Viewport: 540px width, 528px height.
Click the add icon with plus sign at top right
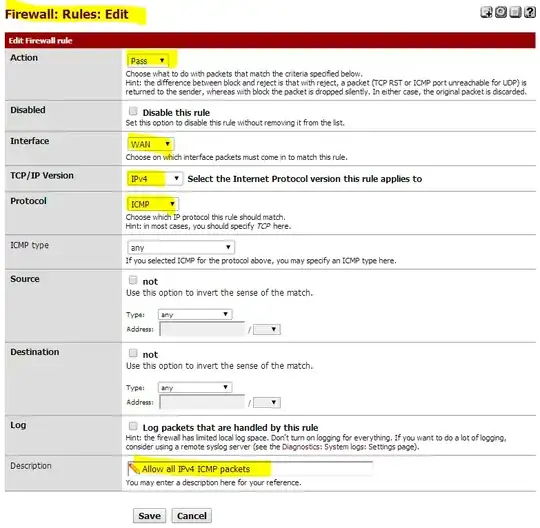[x=486, y=12]
